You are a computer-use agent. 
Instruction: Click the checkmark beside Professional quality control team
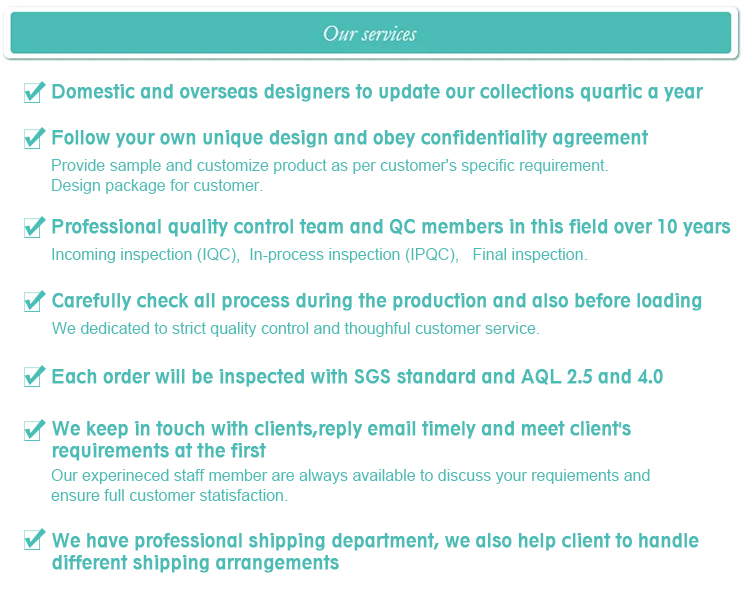(34, 227)
